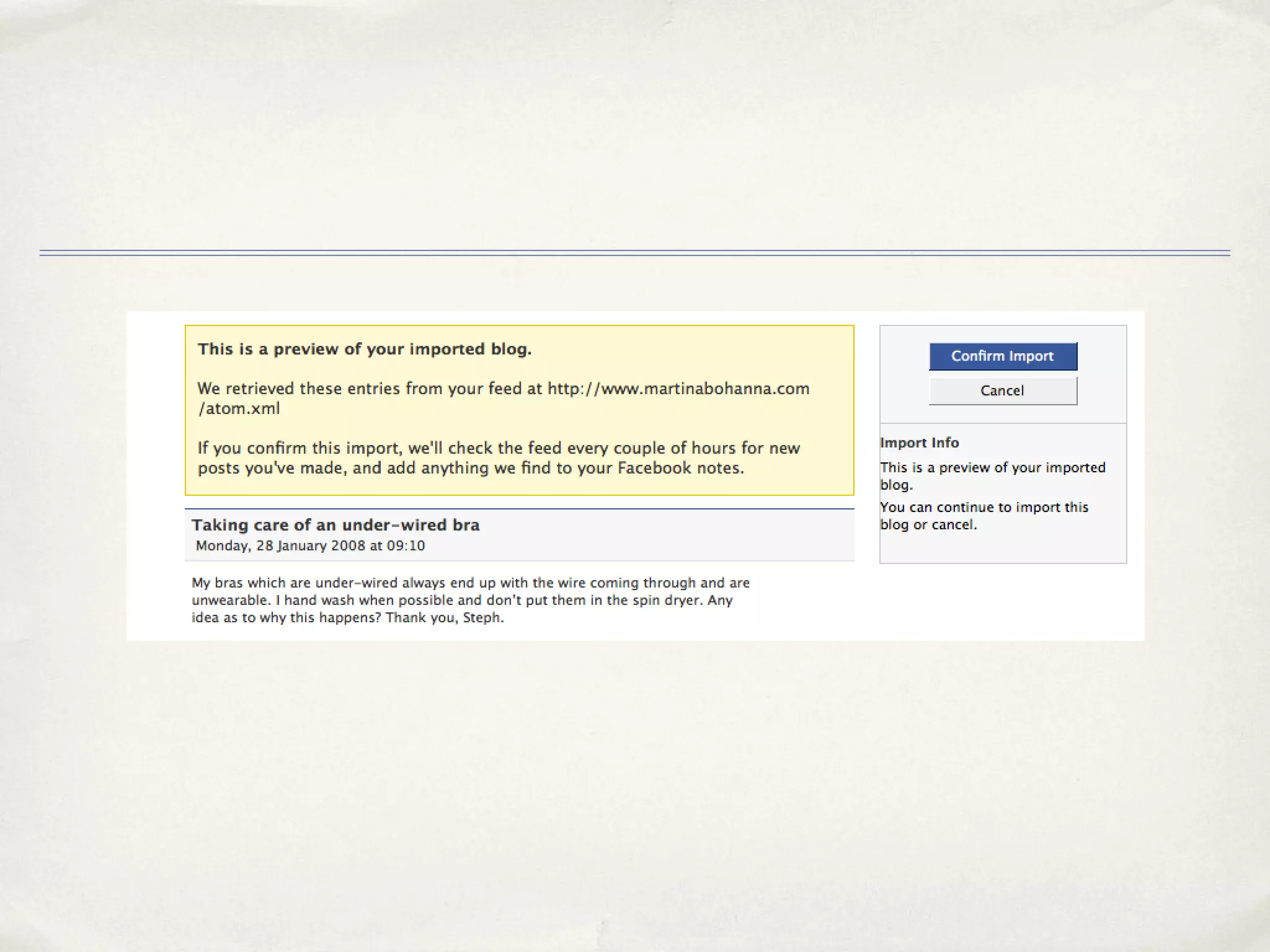
Task: Click the 'Thank you, Steph.' line
Action: (x=444, y=618)
